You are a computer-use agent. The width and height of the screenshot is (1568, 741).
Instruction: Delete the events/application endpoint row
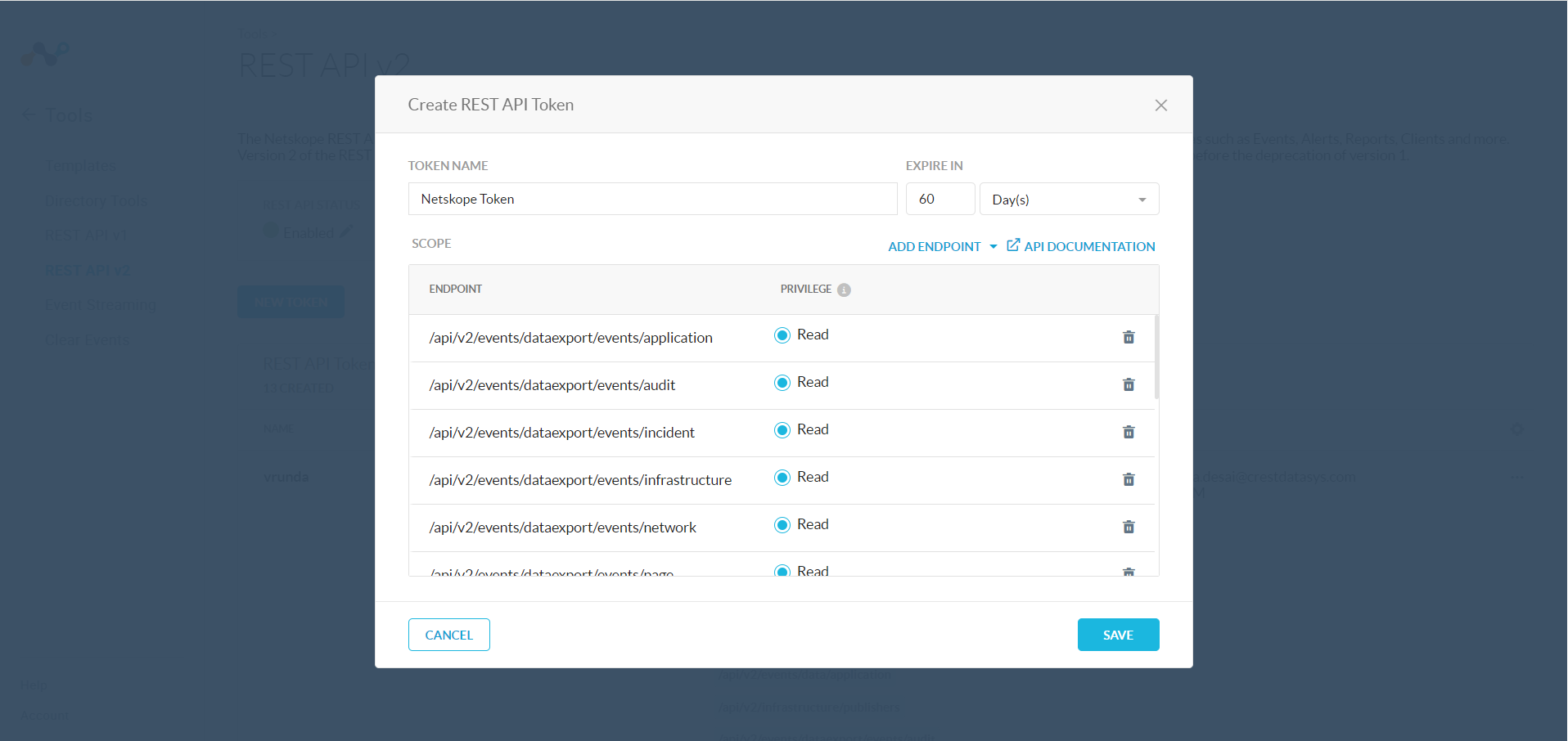pyautogui.click(x=1129, y=337)
